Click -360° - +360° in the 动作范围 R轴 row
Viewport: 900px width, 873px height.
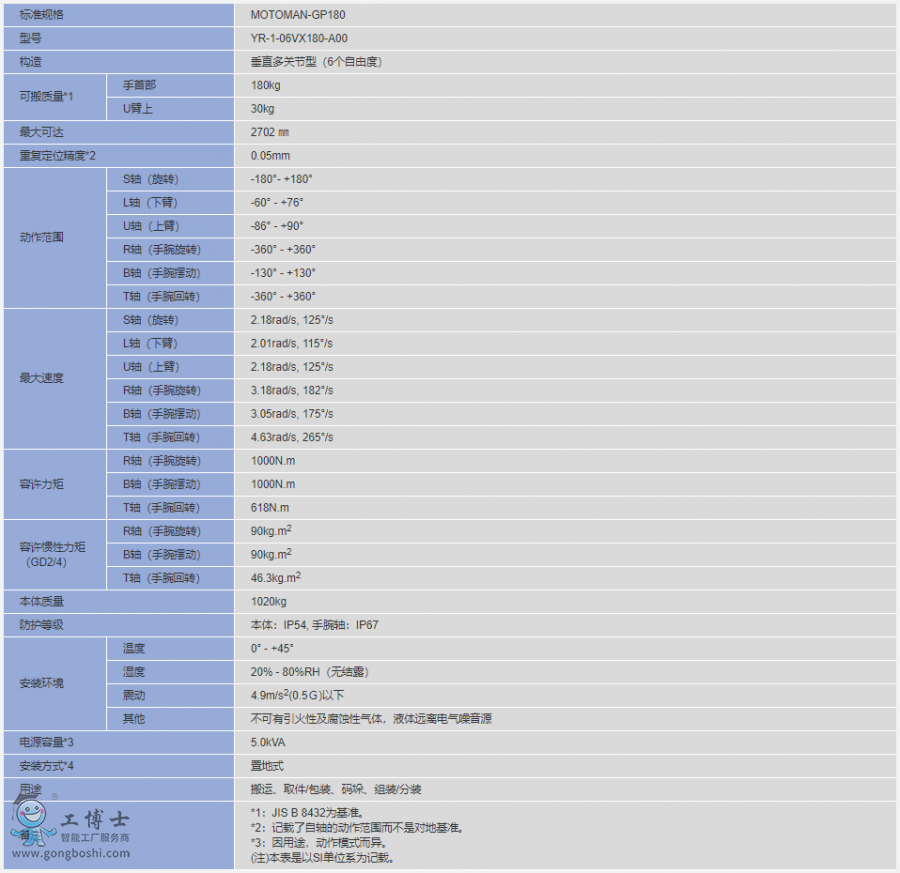click(x=283, y=250)
